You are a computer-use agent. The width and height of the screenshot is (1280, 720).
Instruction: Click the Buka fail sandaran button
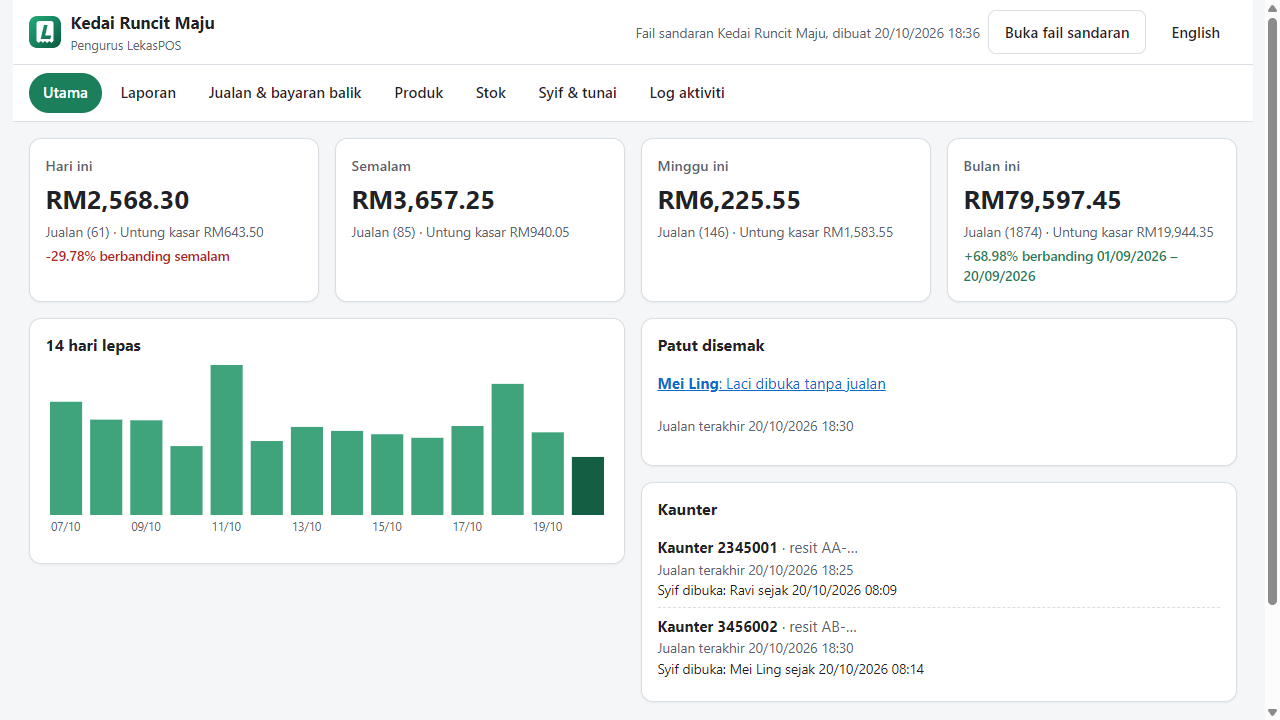1067,32
